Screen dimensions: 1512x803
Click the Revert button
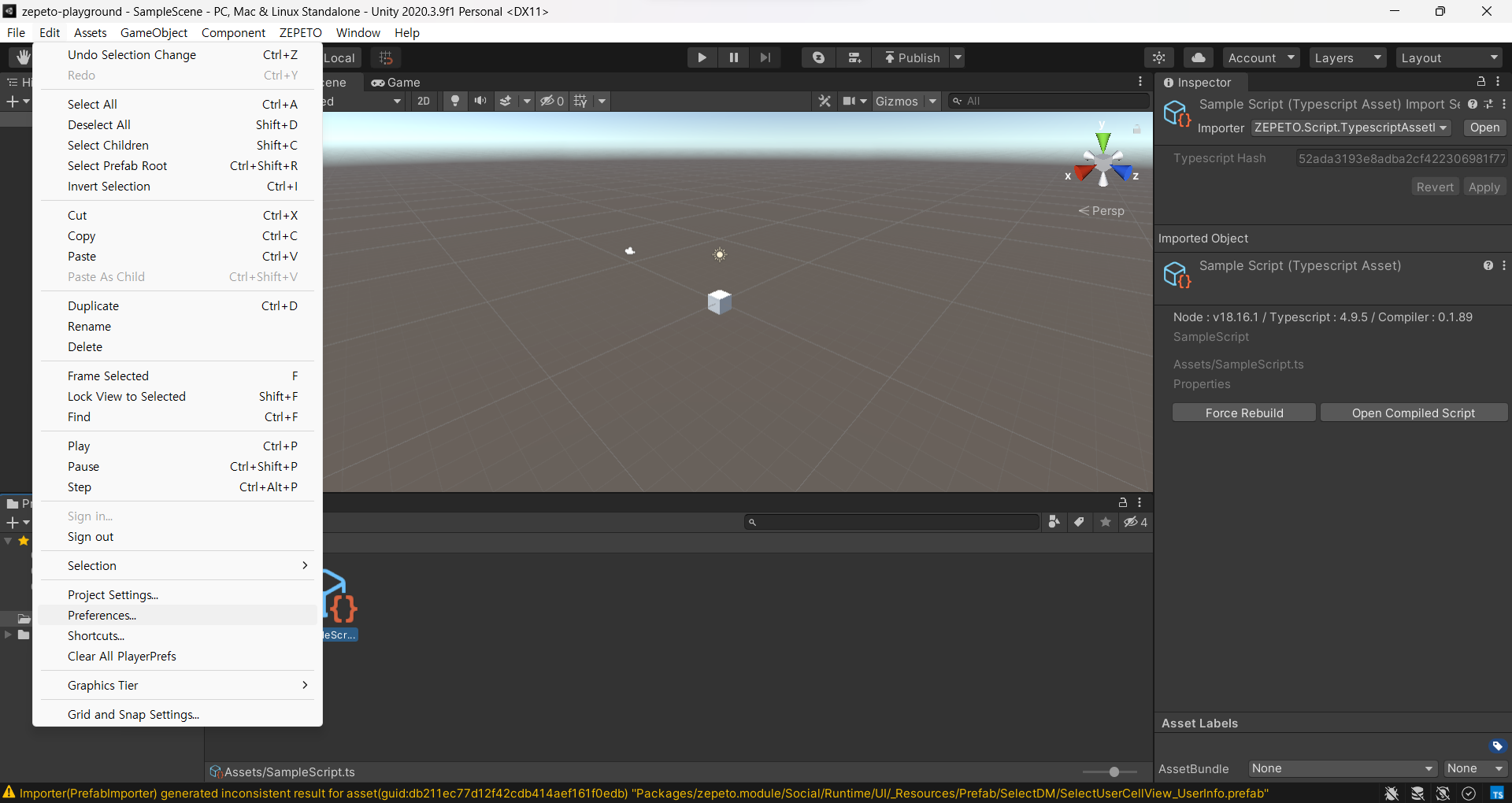(1435, 187)
